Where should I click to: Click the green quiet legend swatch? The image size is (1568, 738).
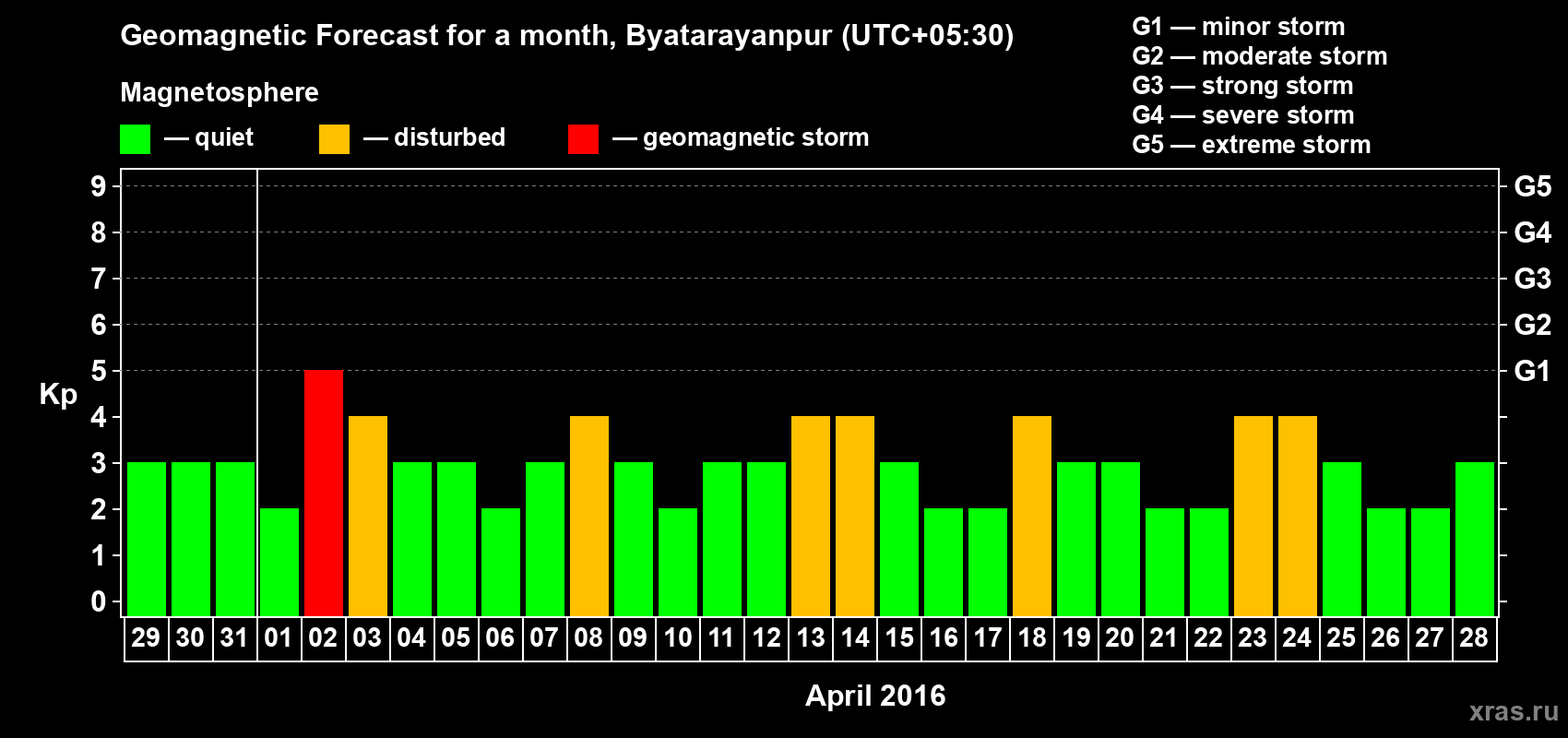click(135, 139)
